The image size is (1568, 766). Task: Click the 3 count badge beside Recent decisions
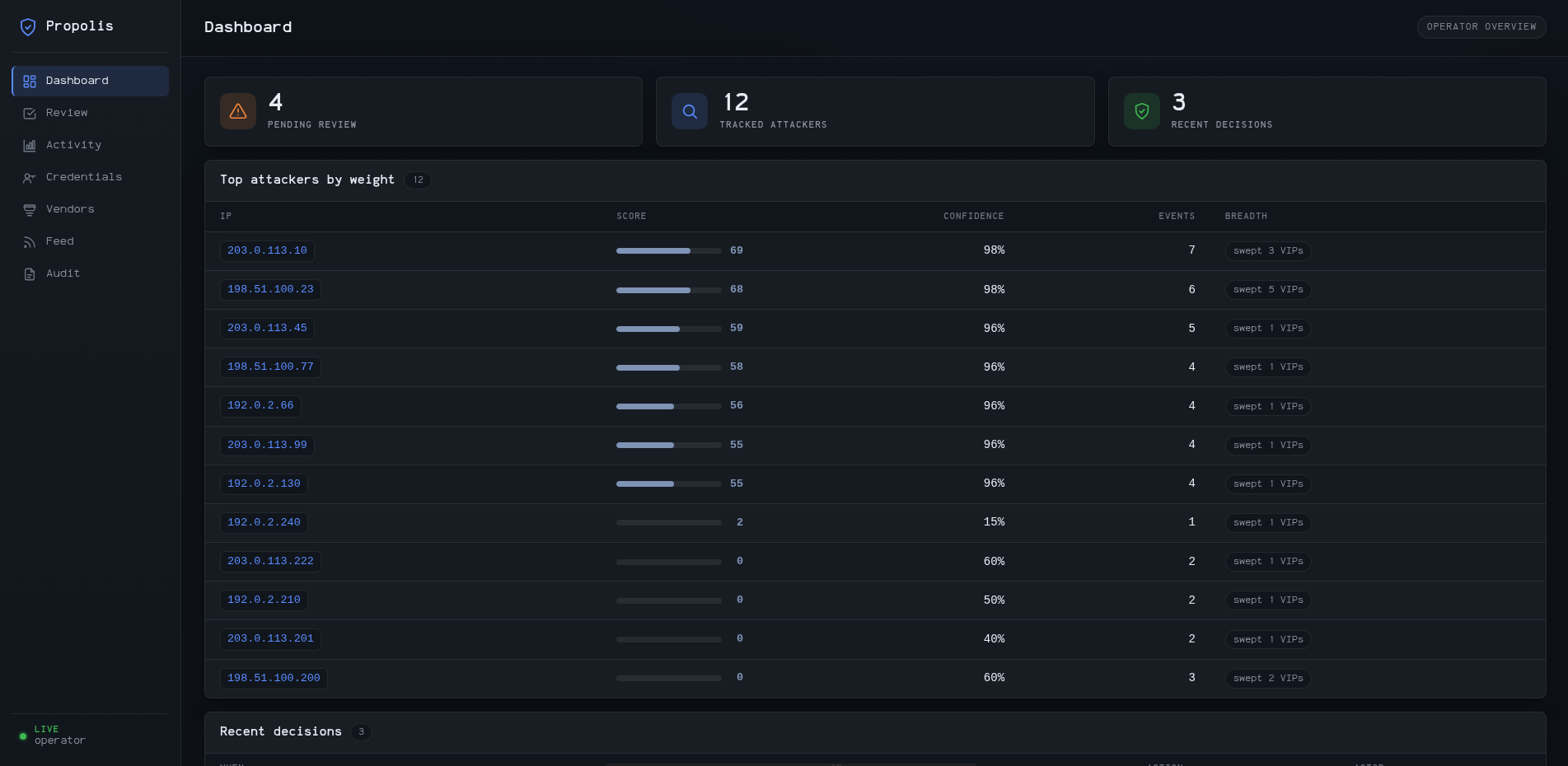click(x=361, y=732)
